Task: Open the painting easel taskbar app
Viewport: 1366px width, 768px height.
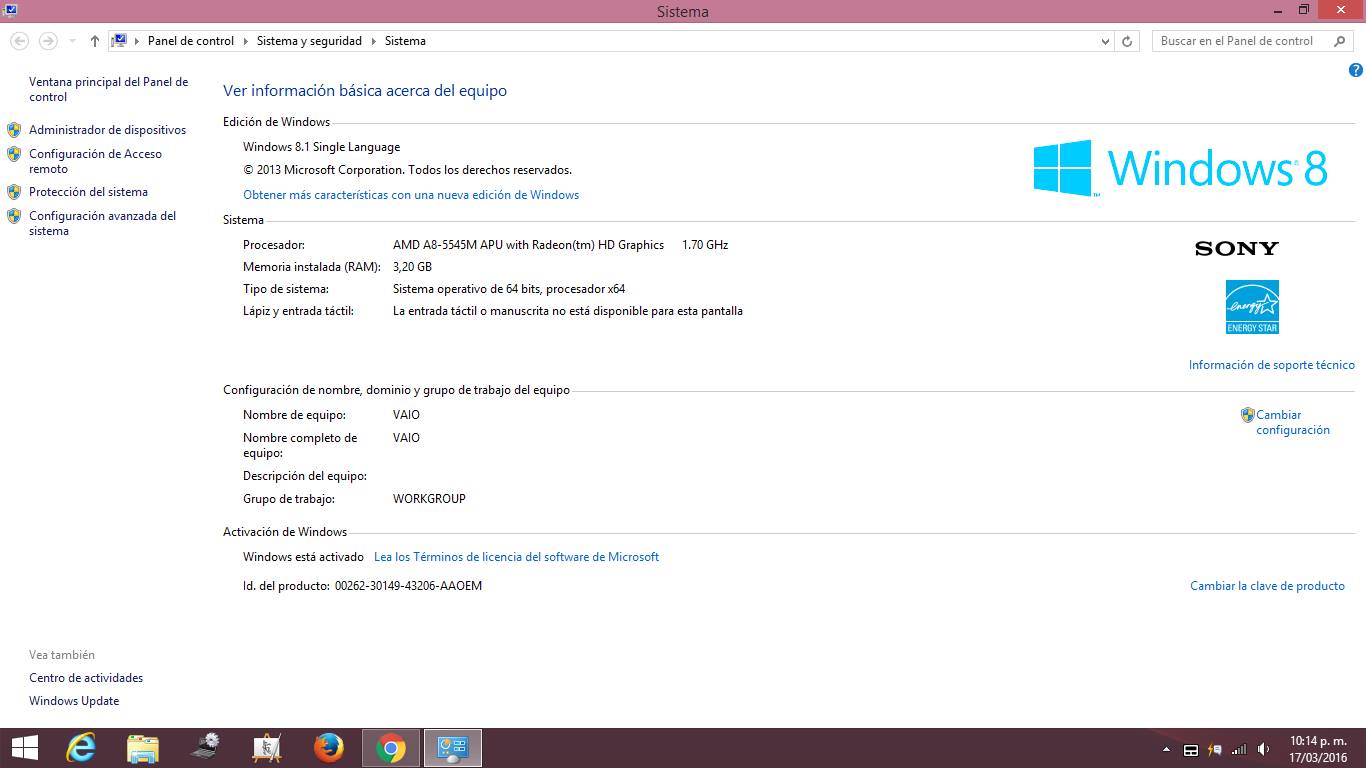Action: point(267,748)
